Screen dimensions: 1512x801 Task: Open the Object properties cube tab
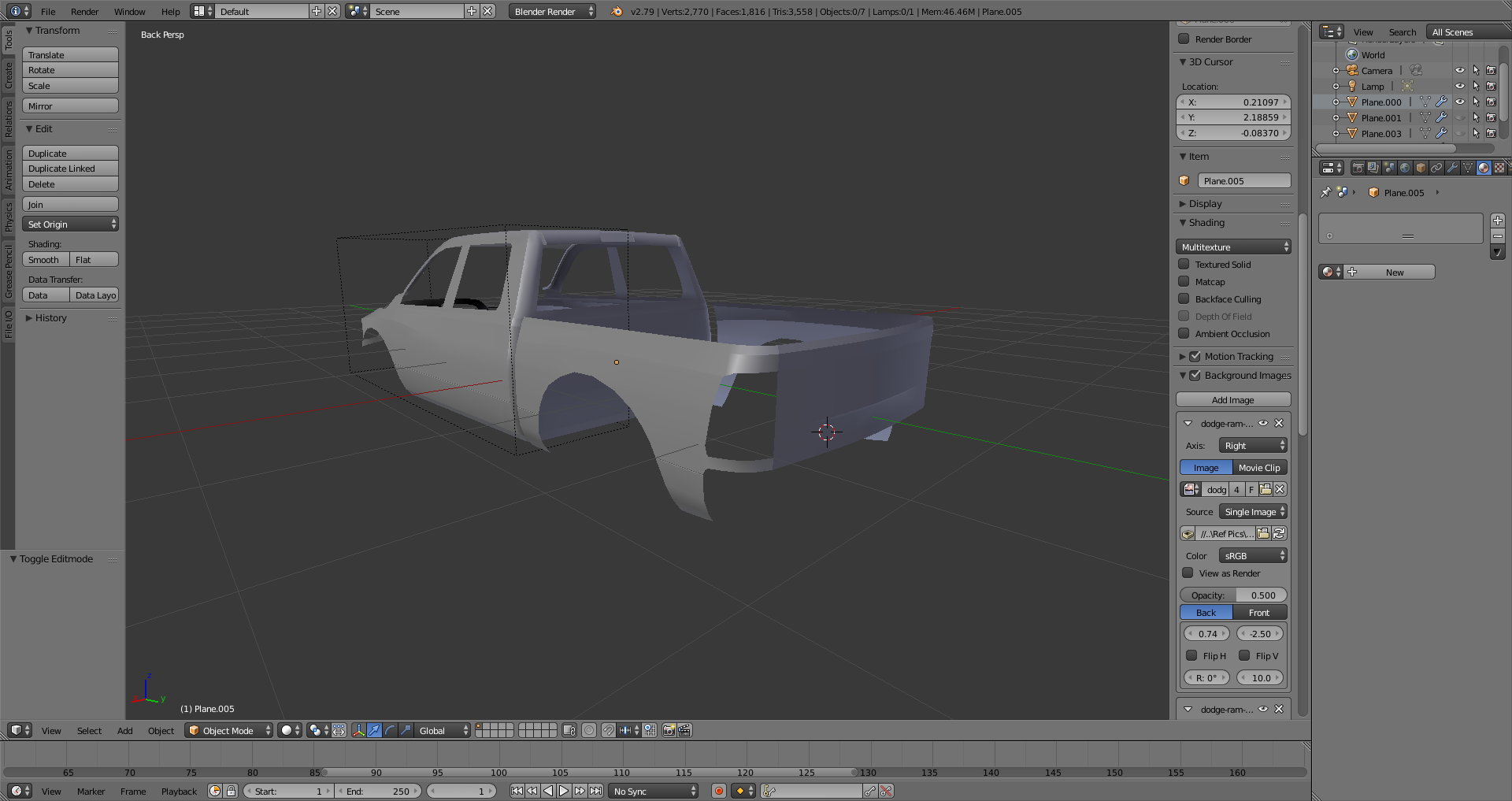pos(1421,168)
